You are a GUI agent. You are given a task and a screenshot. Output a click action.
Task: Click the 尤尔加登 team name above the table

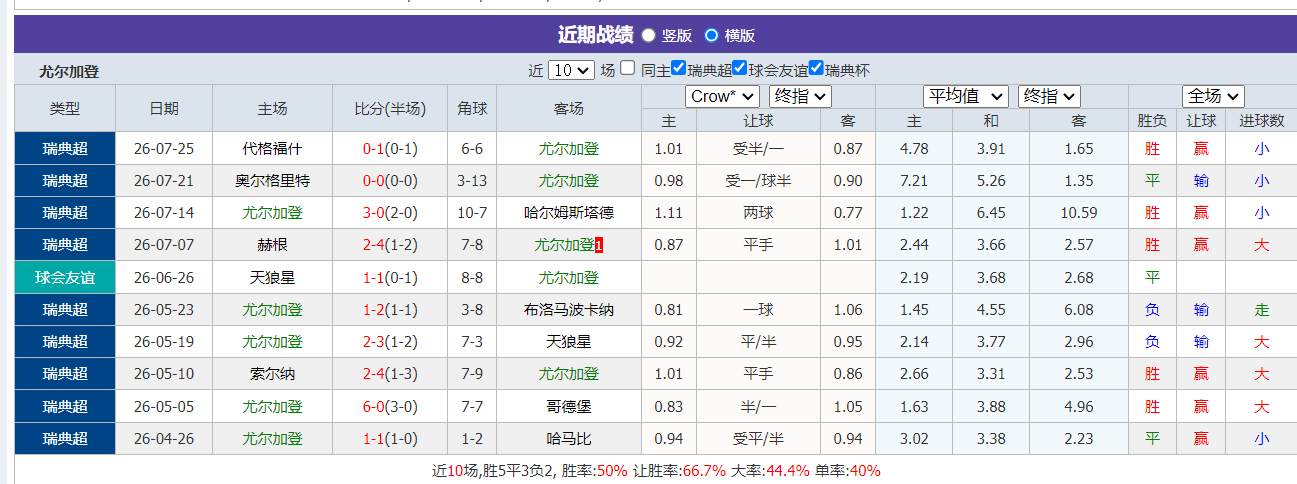click(x=69, y=71)
